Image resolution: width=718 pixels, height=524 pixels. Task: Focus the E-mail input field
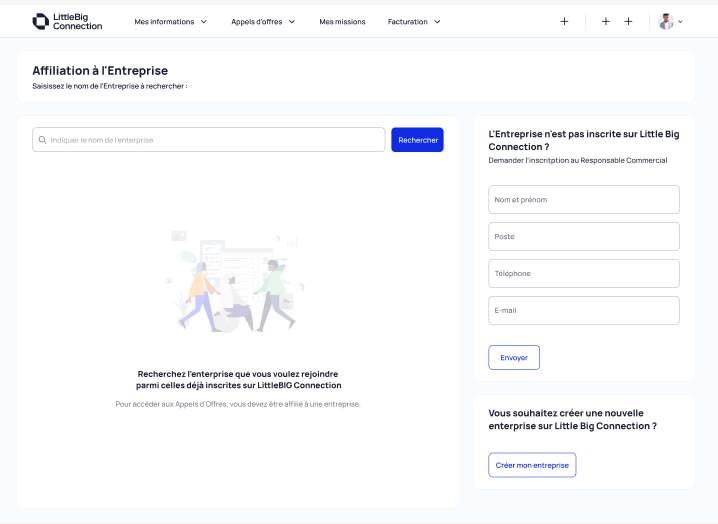584,311
